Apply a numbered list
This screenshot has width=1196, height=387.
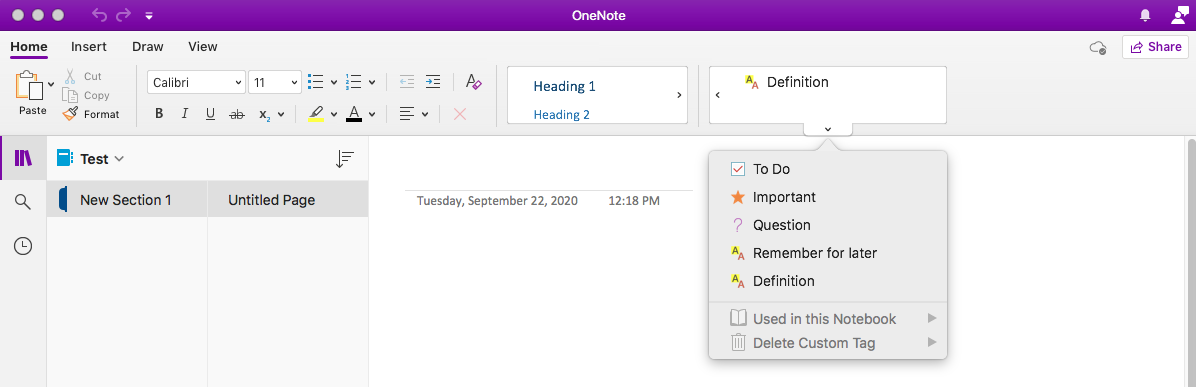(x=353, y=82)
